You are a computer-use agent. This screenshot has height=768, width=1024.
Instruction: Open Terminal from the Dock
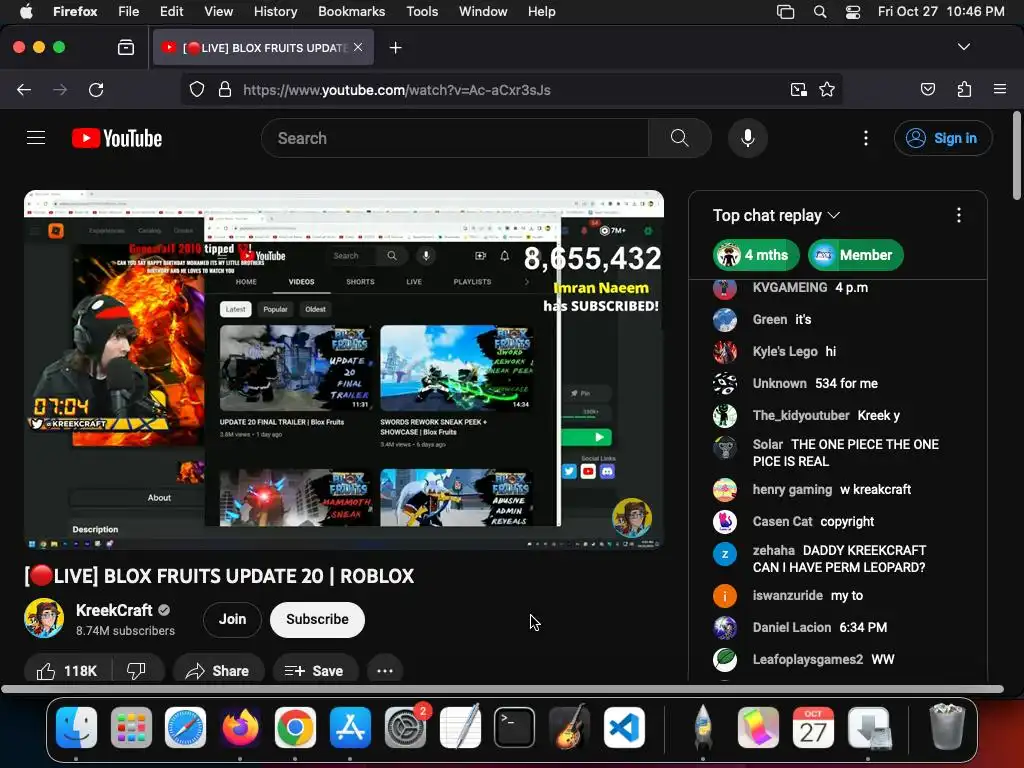tap(515, 727)
